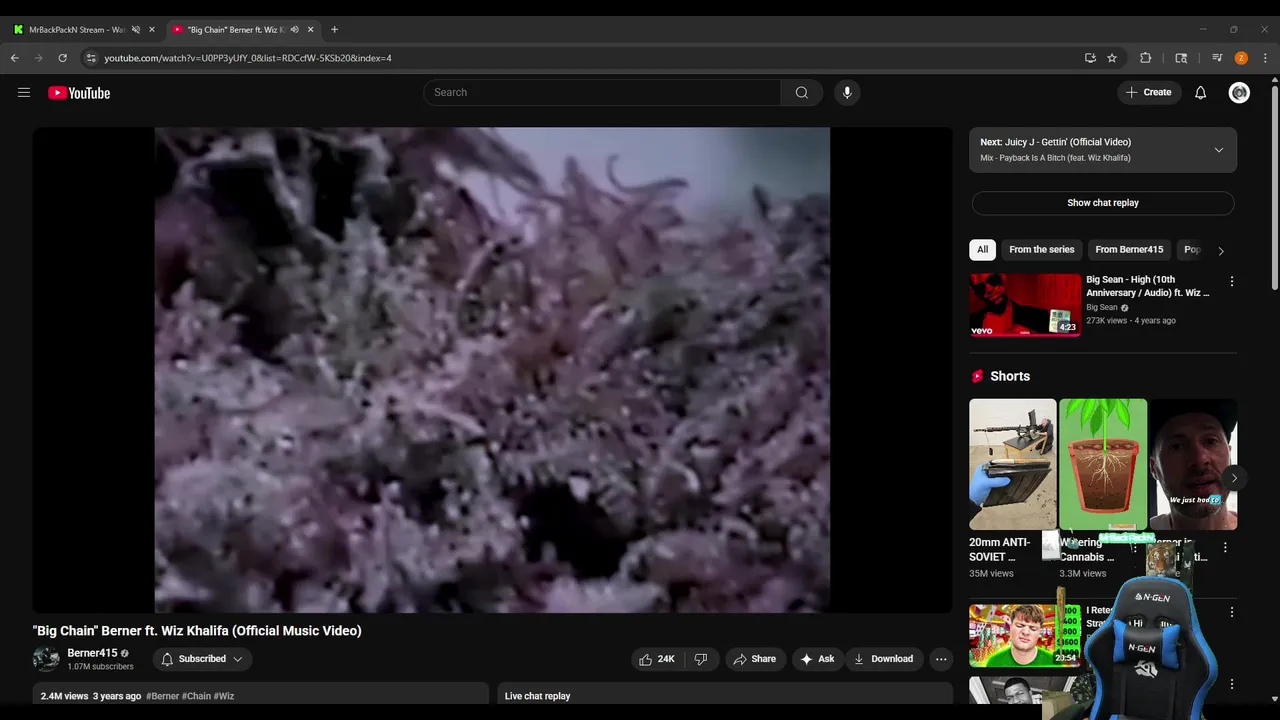Click the Big Sean channel name
Viewport: 1280px width, 720px height.
pos(1102,308)
